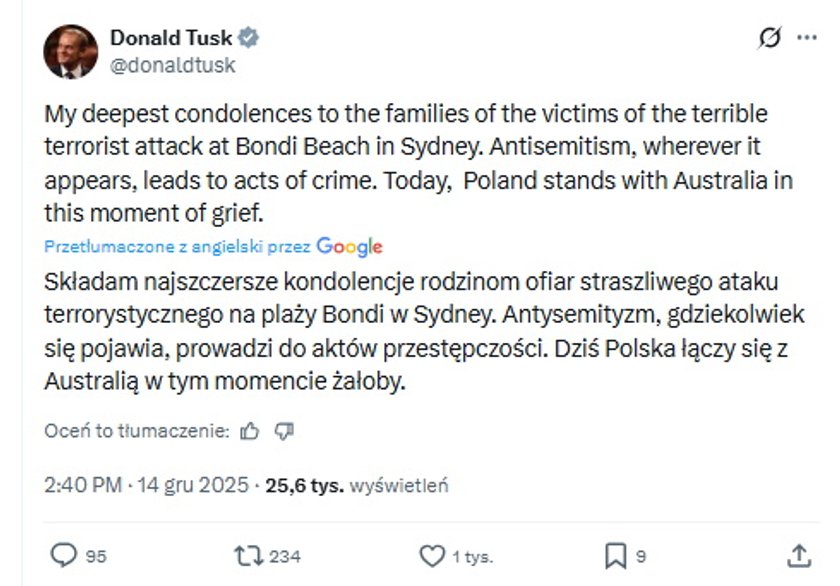
Task: Click the Google logo
Action: click(349, 246)
